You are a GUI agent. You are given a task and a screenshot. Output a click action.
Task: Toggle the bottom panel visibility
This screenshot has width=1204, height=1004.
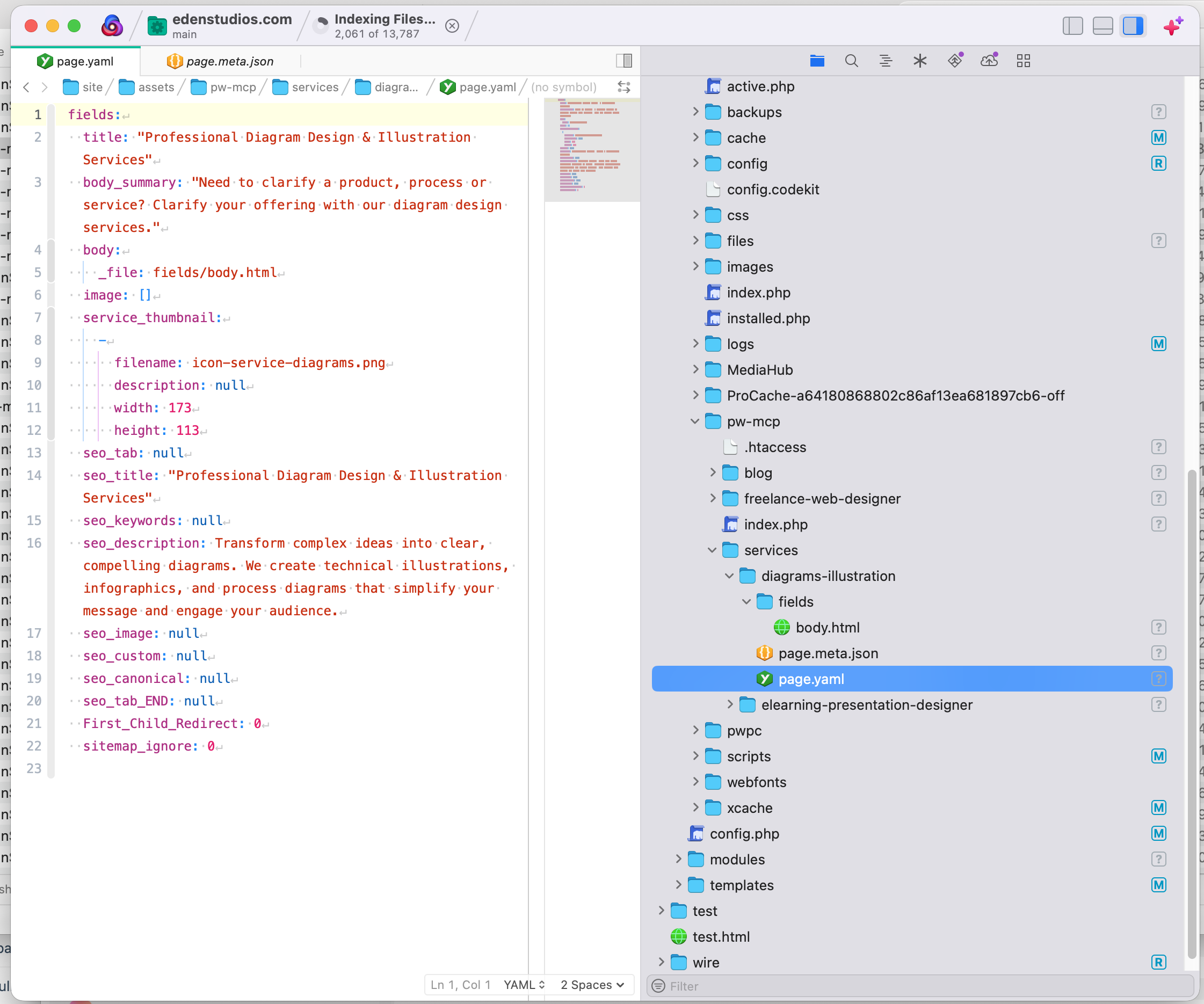click(x=1103, y=26)
